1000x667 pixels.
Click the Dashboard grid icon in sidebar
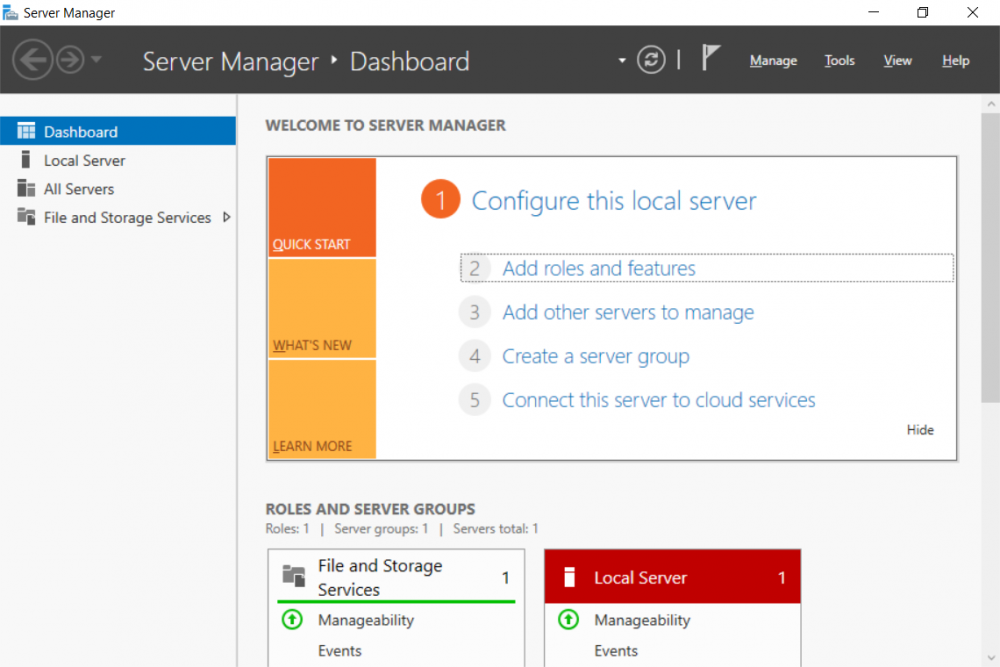[26, 131]
